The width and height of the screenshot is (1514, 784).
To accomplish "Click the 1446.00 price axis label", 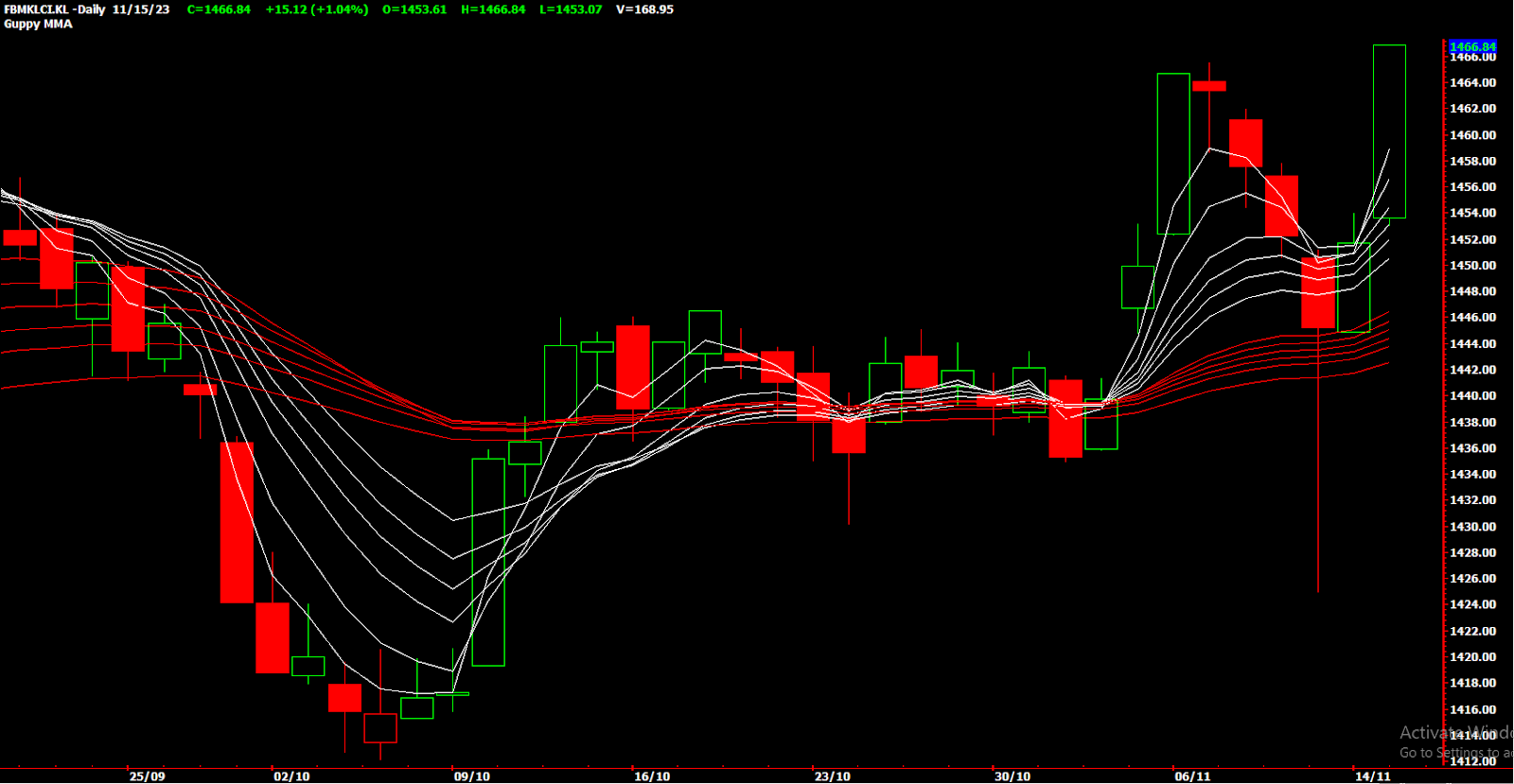I will tap(1473, 318).
